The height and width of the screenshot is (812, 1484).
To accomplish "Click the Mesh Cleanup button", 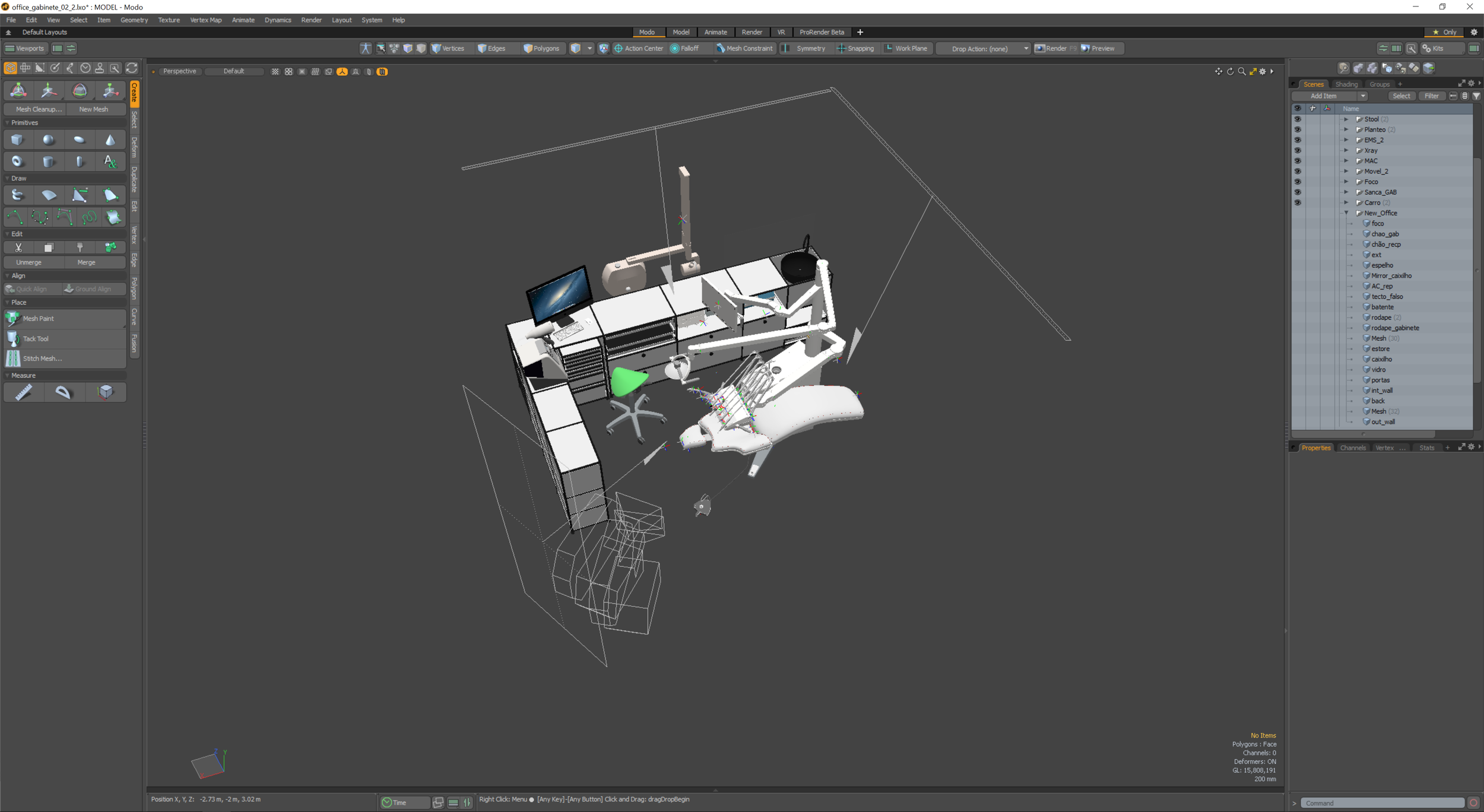I will point(38,109).
